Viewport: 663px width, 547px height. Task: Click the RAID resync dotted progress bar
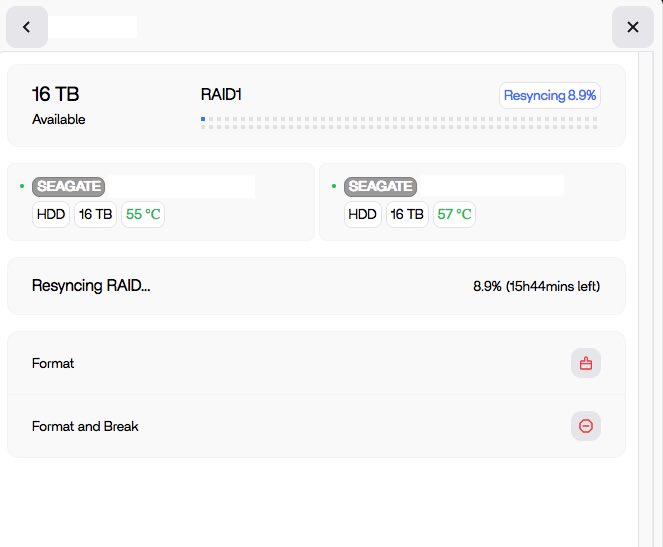tap(399, 123)
